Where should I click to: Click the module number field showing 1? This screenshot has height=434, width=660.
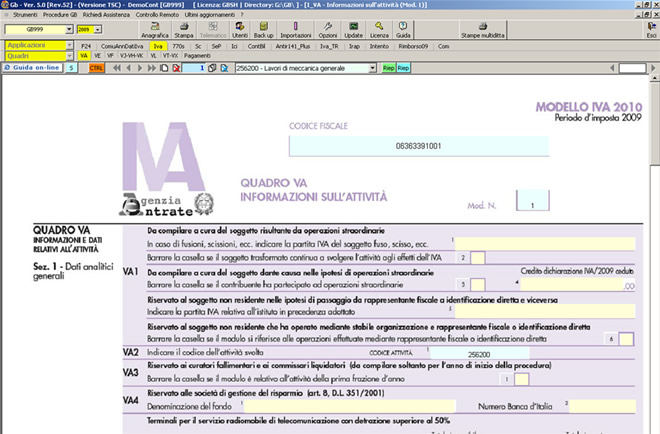tap(194, 68)
